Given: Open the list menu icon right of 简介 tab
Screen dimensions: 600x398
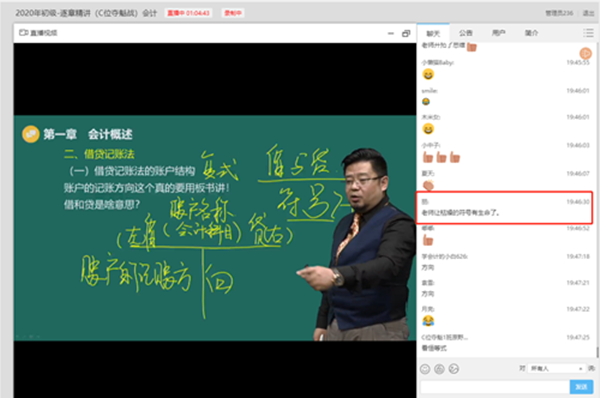Looking at the screenshot, I should point(588,33).
